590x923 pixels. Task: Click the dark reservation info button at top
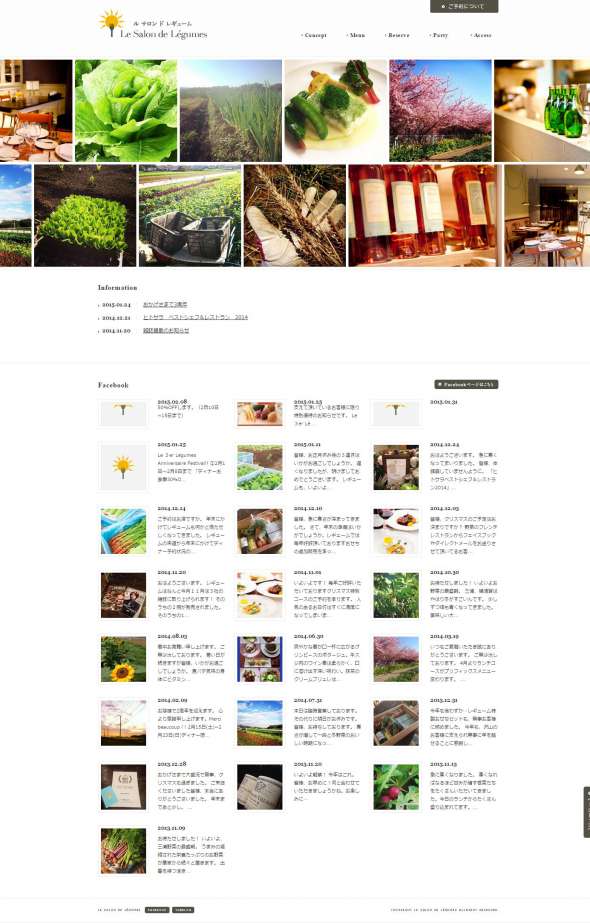[x=464, y=6]
